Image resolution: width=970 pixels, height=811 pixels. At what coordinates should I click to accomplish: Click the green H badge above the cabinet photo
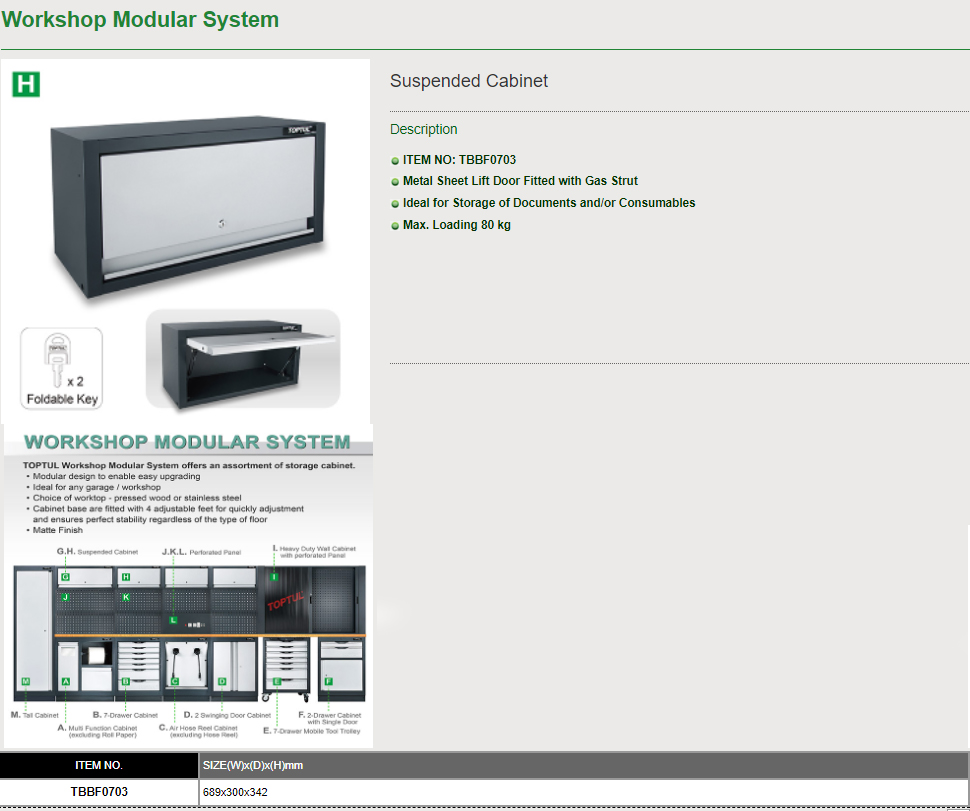[26, 84]
